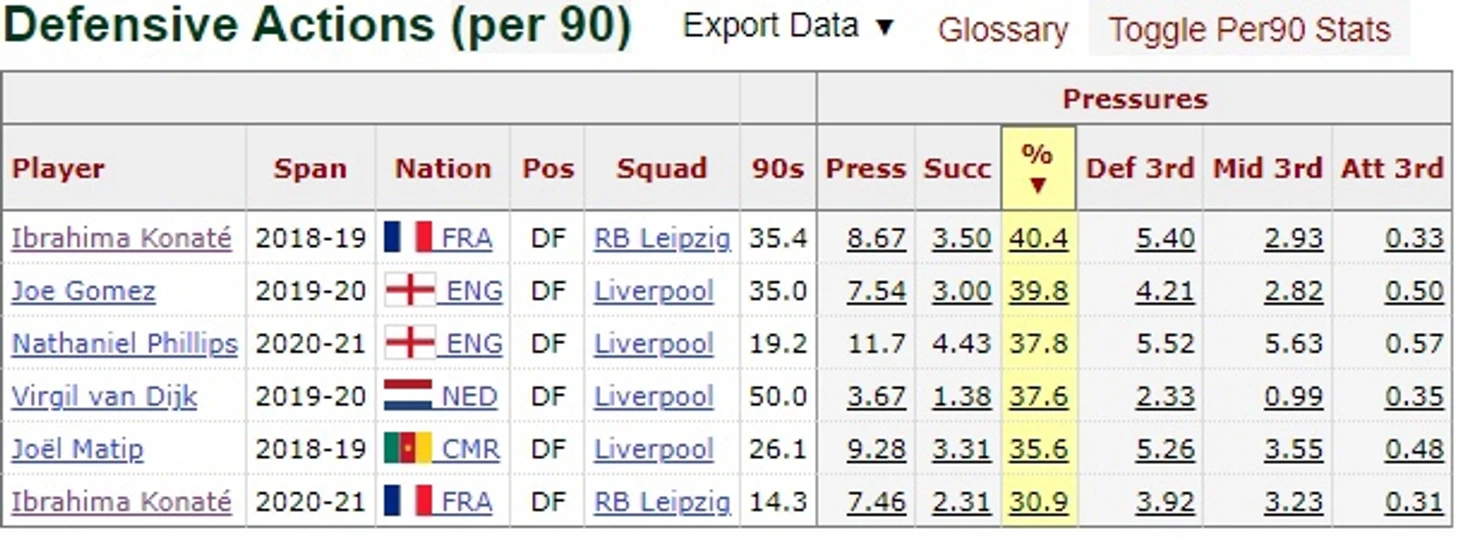This screenshot has width=1460, height=554.
Task: Open RB Leipzig squad link in first row
Action: point(662,238)
